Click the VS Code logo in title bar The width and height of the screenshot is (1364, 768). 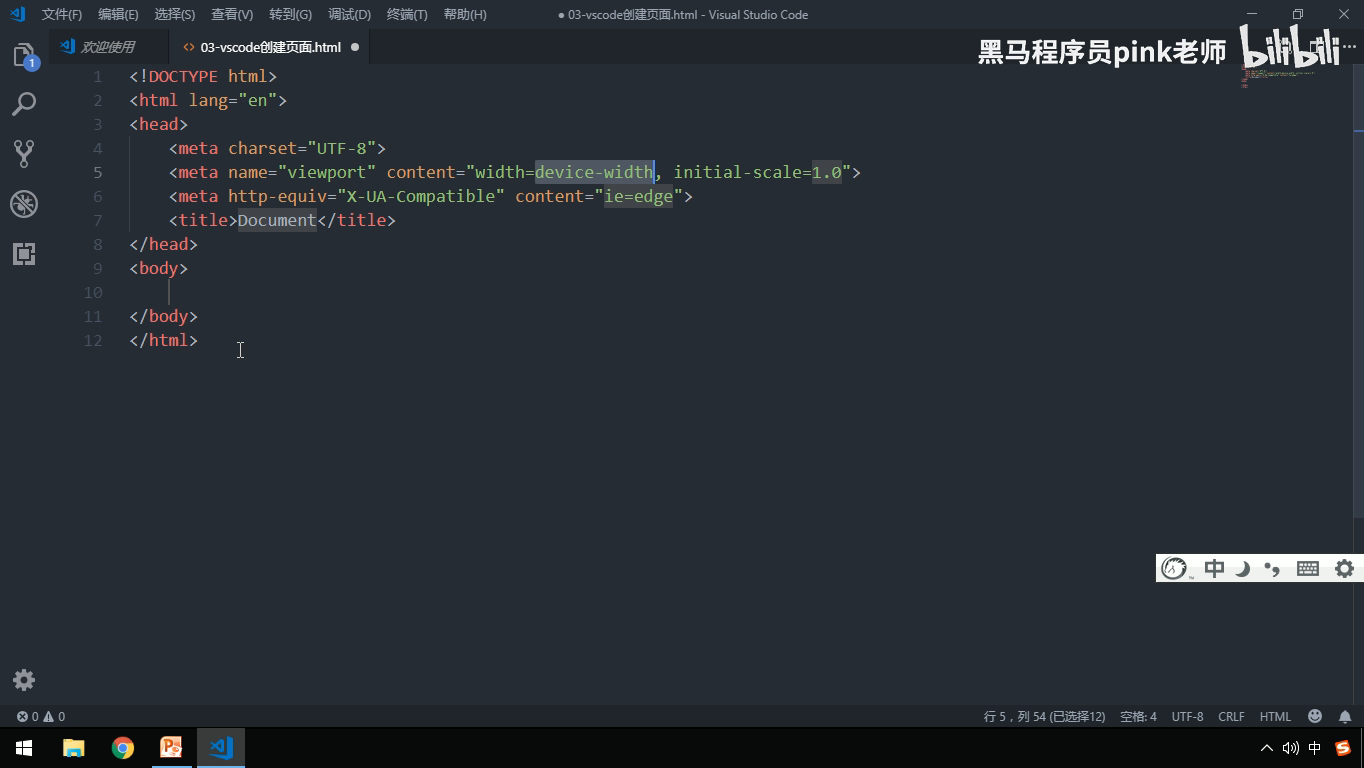17,14
